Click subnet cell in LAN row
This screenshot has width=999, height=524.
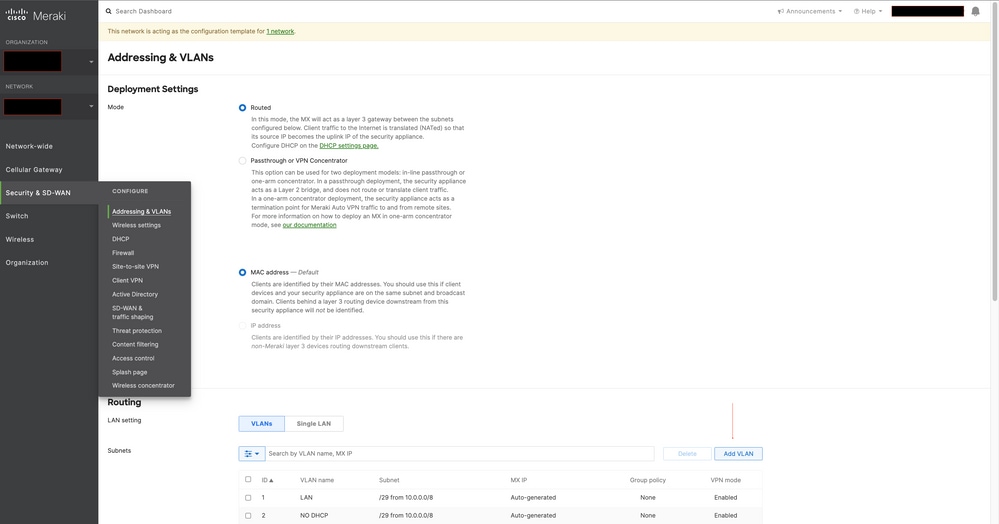tap(406, 498)
